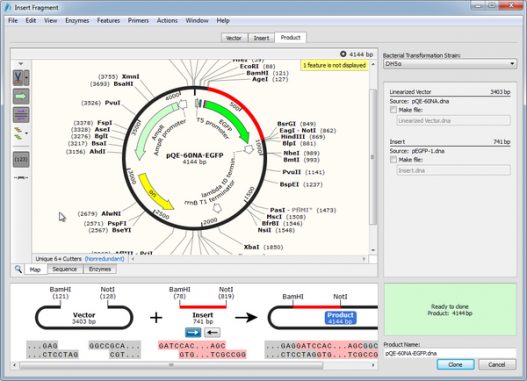Toggle the (123) numbering icon

(x=21, y=159)
